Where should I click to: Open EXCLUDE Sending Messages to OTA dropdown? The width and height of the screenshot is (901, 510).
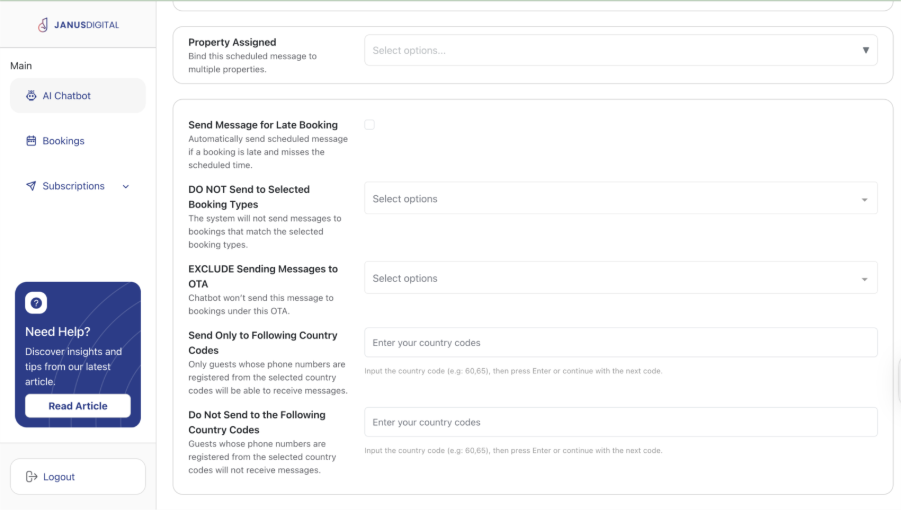pyautogui.click(x=620, y=279)
